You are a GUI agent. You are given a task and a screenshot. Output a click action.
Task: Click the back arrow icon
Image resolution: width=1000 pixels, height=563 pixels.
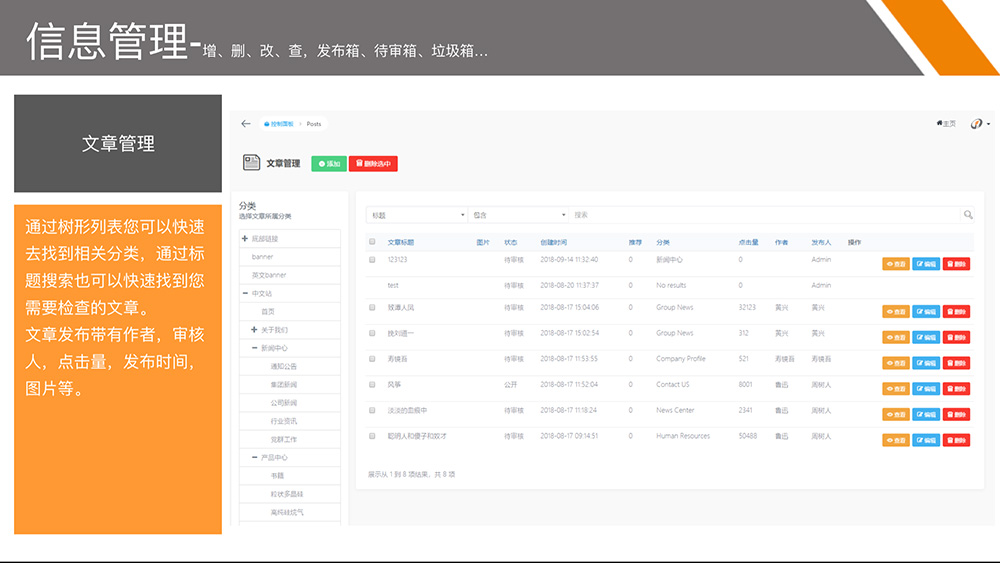tap(246, 124)
